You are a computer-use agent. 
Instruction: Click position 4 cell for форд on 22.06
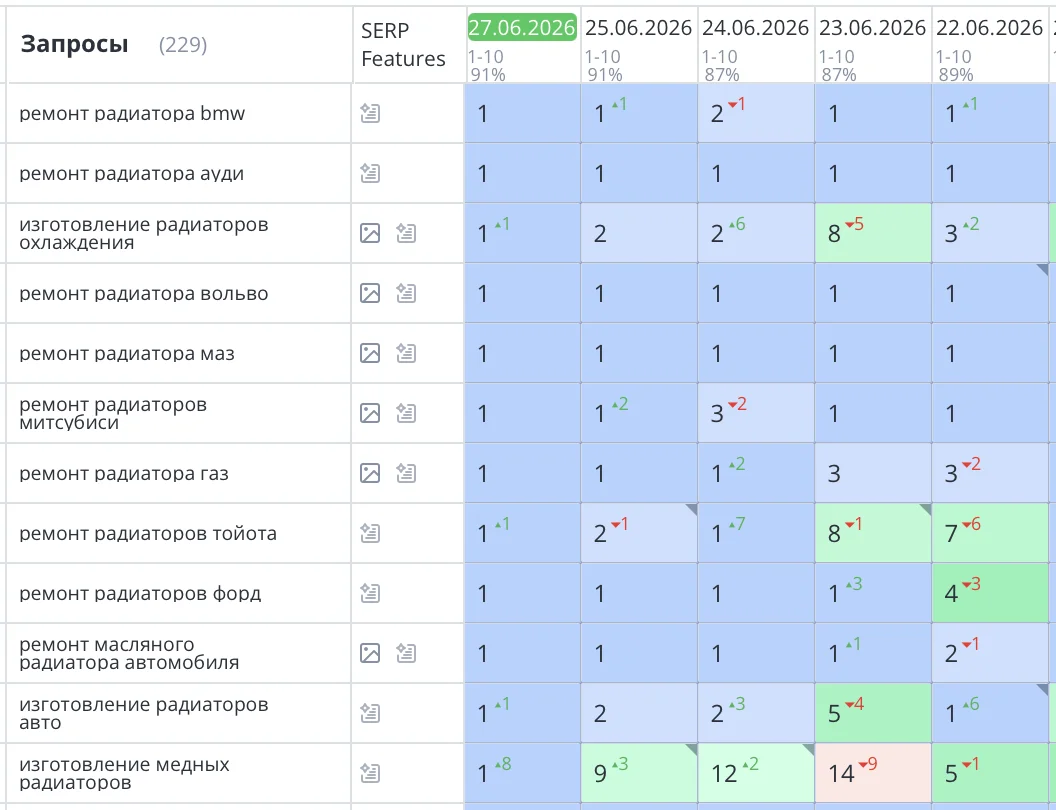pos(990,593)
